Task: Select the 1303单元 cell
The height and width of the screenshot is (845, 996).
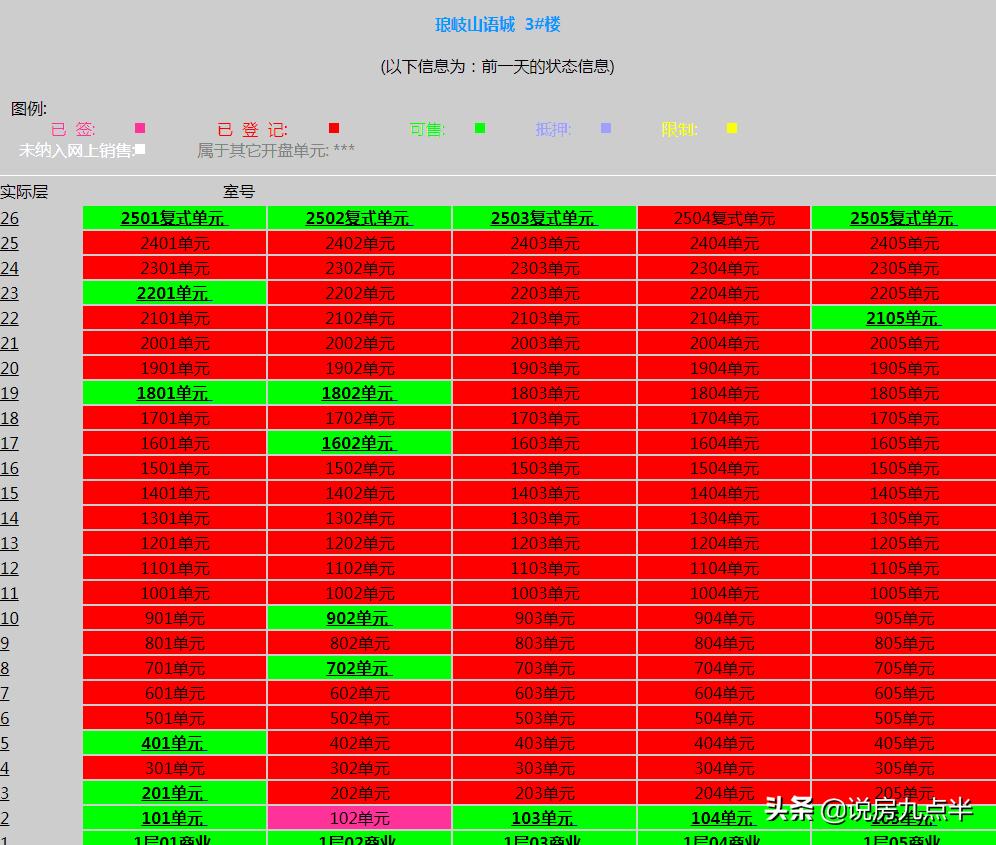Action: tap(544, 518)
